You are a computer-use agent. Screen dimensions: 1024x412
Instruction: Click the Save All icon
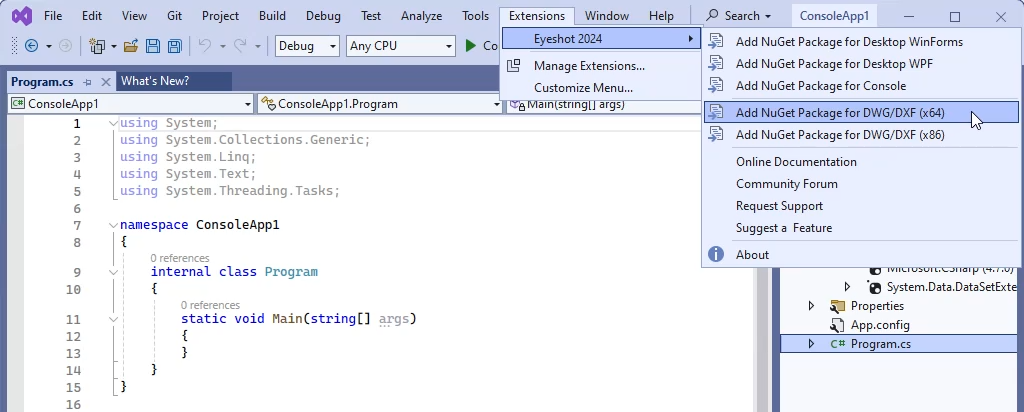point(174,46)
